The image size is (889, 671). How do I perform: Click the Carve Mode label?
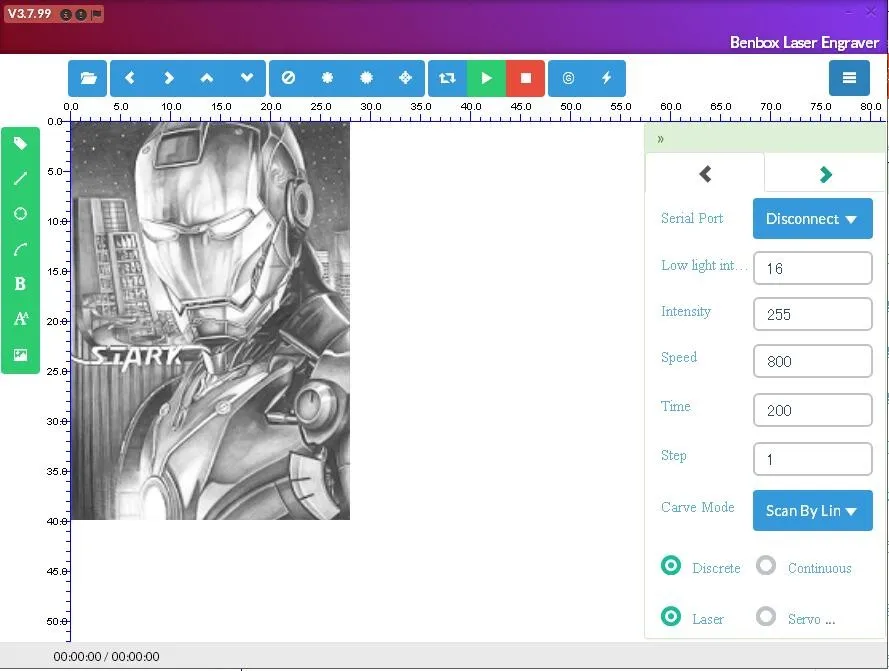[x=697, y=507]
